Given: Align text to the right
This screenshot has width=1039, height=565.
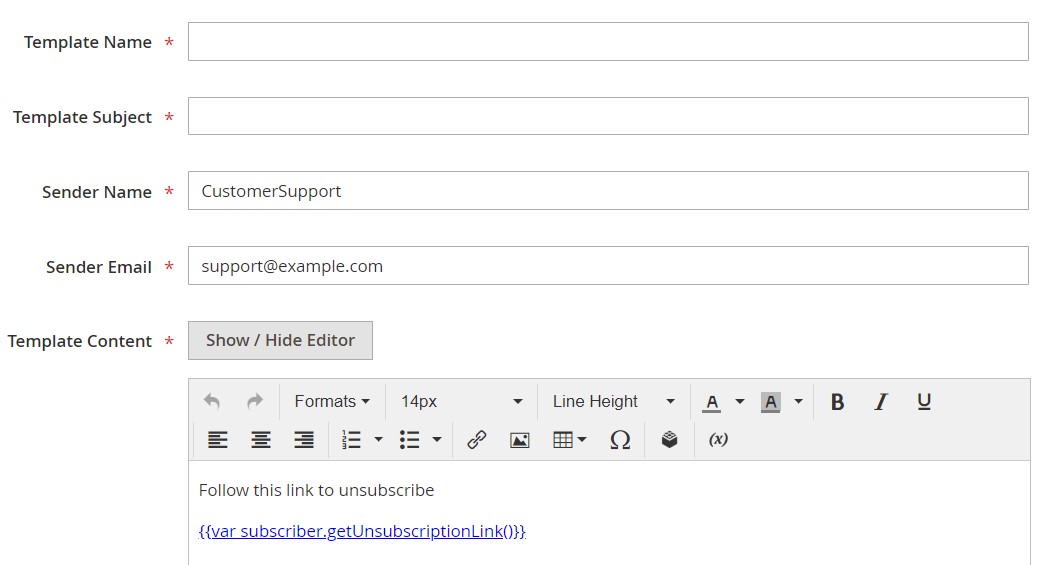Looking at the screenshot, I should [304, 440].
